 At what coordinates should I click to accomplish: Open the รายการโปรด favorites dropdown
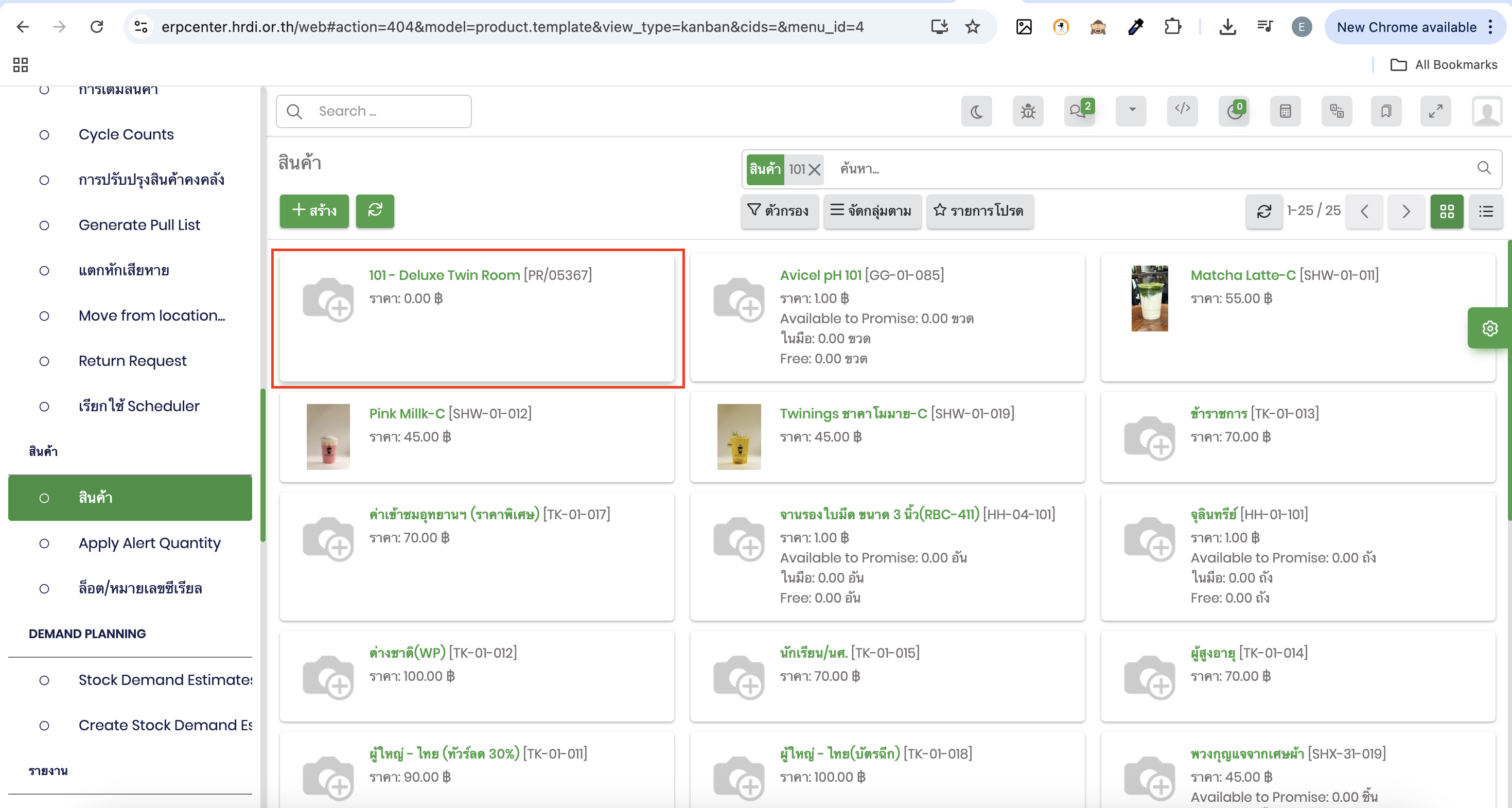[x=979, y=211]
